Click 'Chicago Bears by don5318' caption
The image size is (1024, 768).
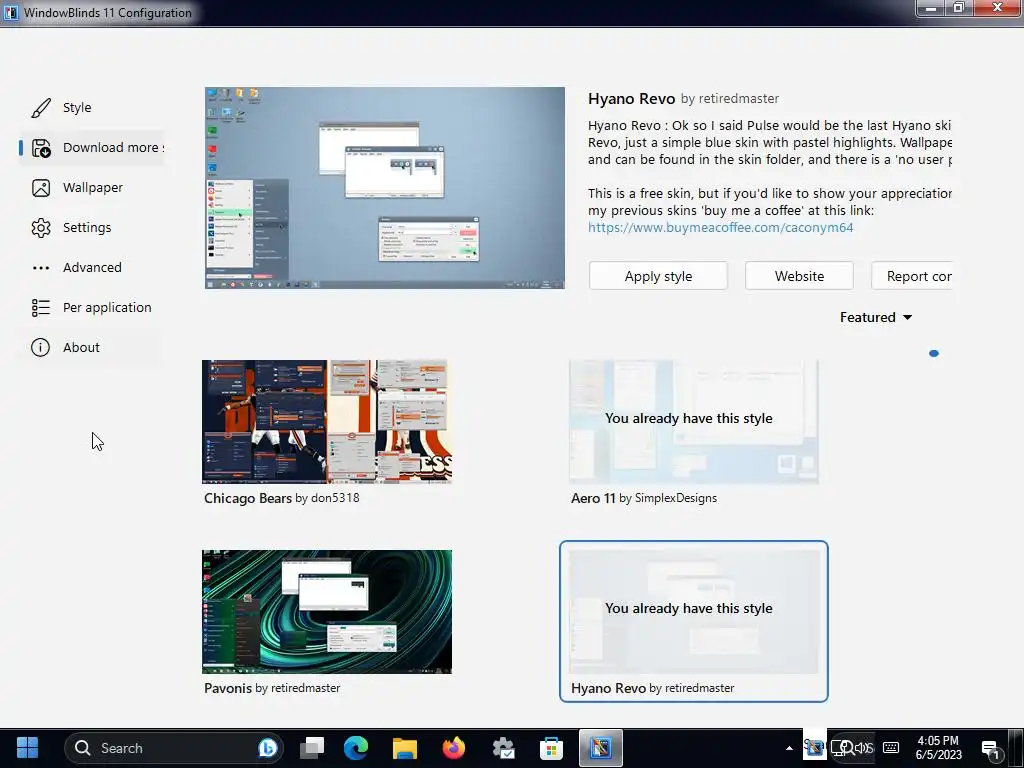pyautogui.click(x=281, y=498)
